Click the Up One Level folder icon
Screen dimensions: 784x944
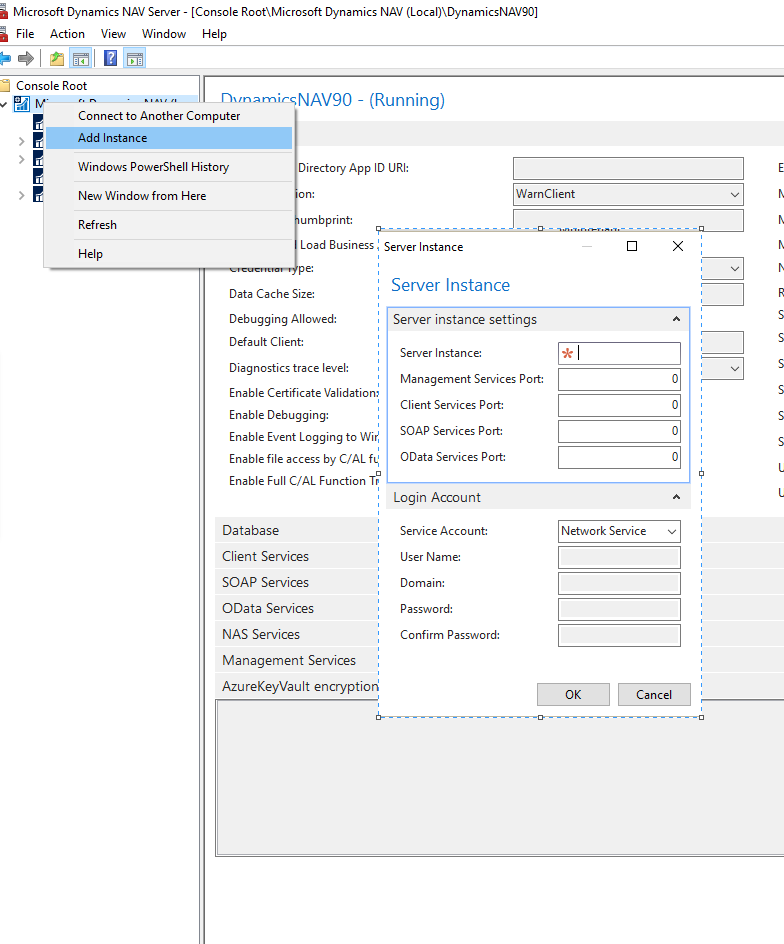click(57, 58)
